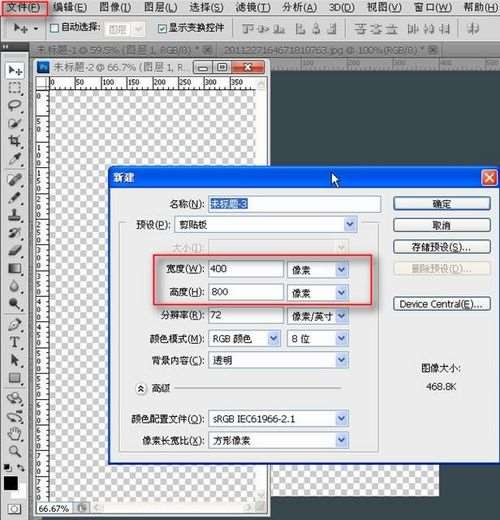Select the Spot Healing Brush tool
Screen dimensions: 500x520
[15, 180]
